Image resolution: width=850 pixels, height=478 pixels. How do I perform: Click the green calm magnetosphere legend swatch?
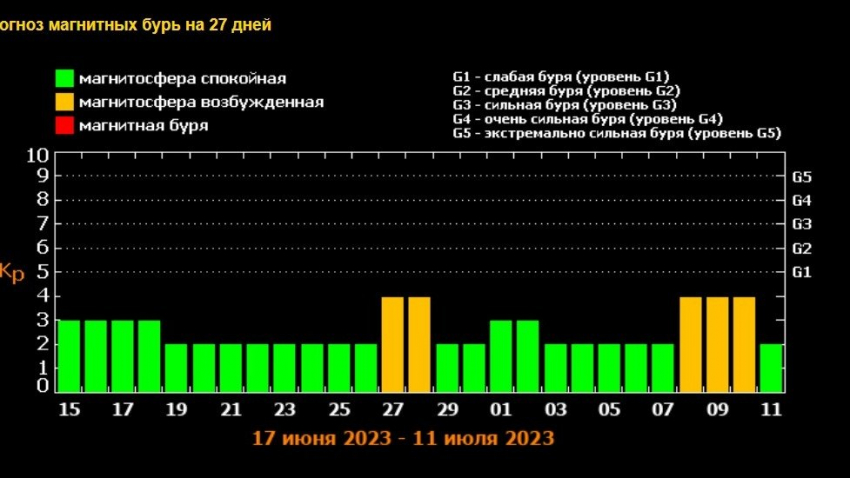[x=65, y=78]
